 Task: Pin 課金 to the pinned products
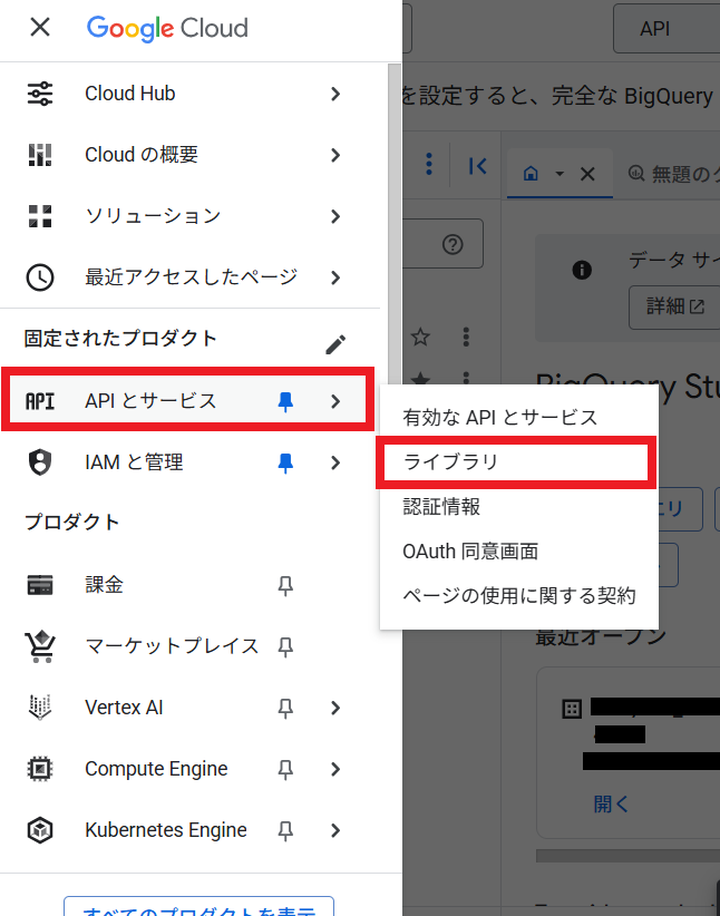click(286, 585)
